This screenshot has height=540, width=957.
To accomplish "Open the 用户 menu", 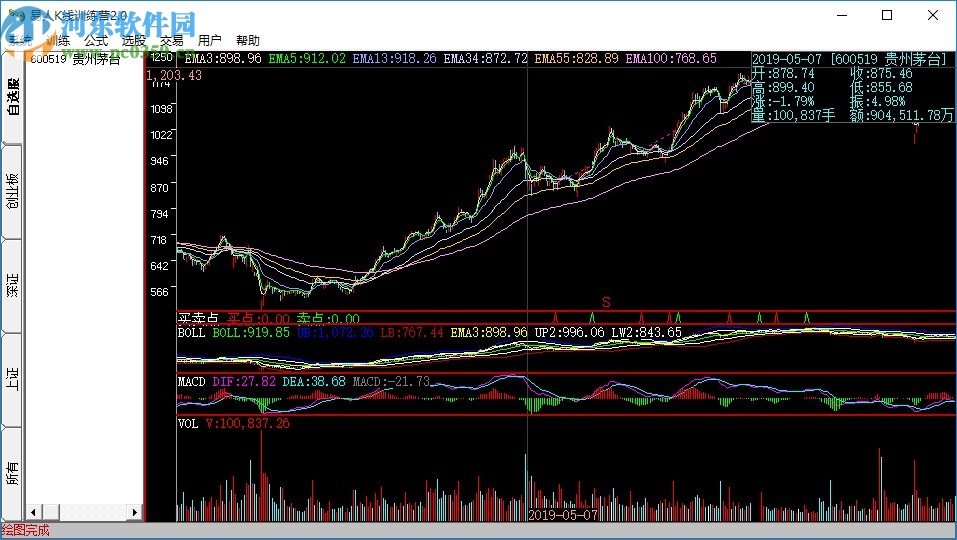I will pyautogui.click(x=209, y=40).
